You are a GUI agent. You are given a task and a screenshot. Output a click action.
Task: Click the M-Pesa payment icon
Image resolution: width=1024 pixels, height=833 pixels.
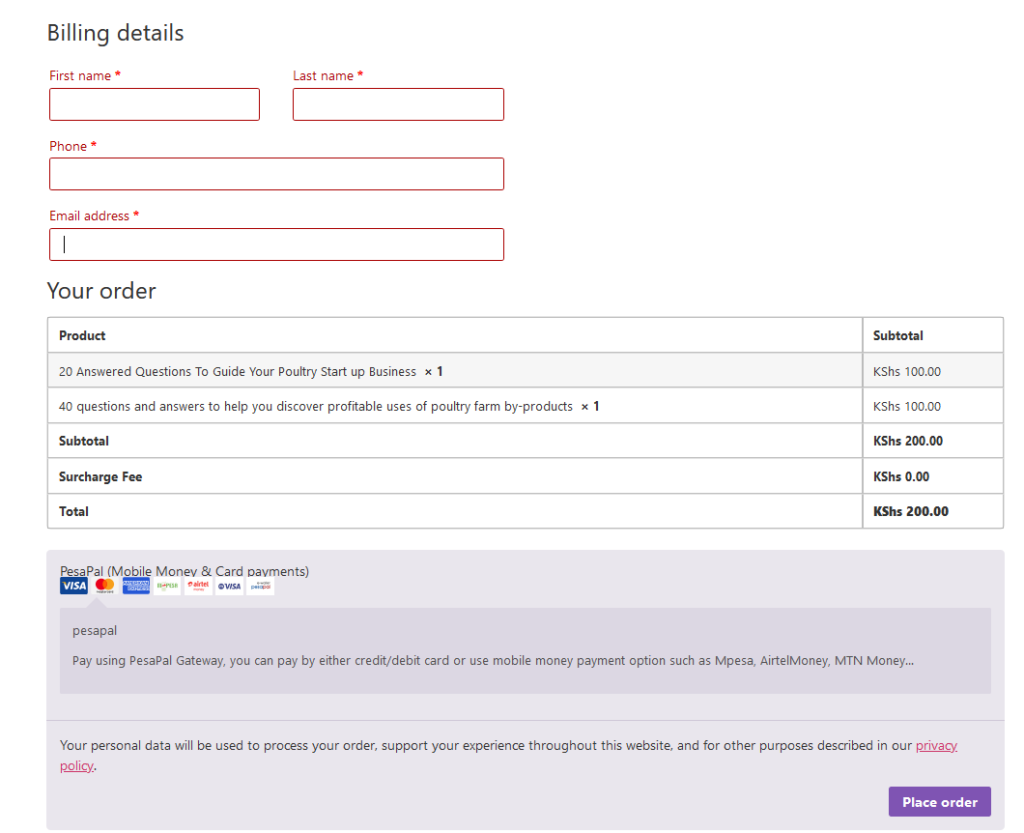coord(166,585)
